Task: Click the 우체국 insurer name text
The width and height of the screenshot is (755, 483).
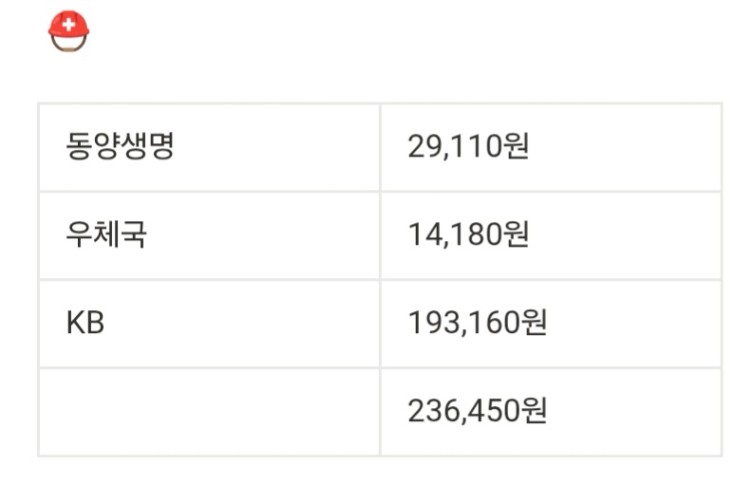Action: [106, 235]
